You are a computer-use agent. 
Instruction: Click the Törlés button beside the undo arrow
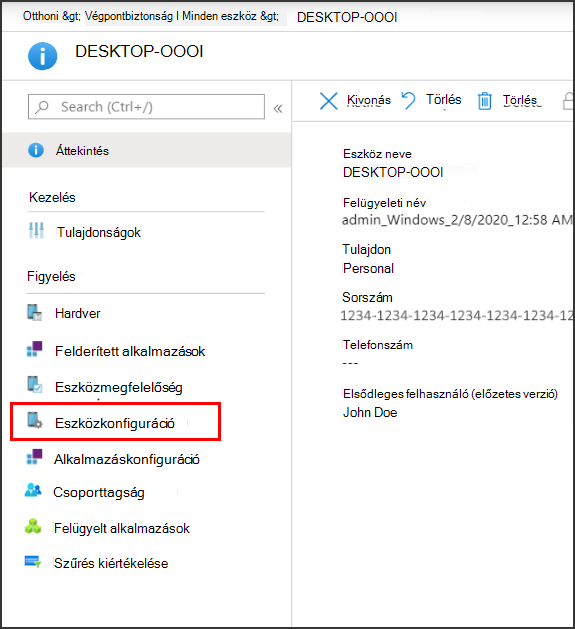coord(443,99)
